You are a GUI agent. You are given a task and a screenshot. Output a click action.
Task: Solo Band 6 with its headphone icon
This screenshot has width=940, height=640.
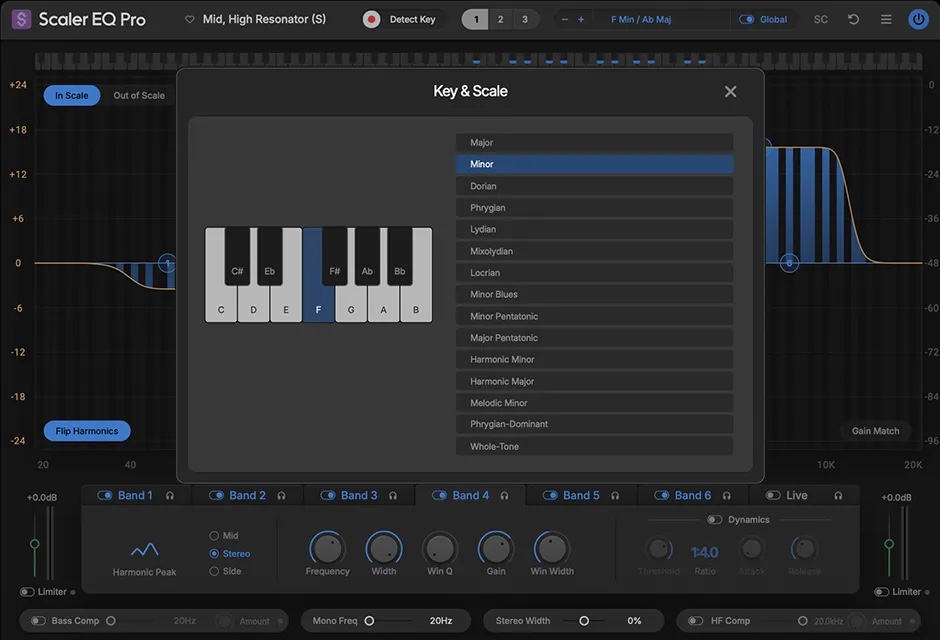pyautogui.click(x=727, y=496)
